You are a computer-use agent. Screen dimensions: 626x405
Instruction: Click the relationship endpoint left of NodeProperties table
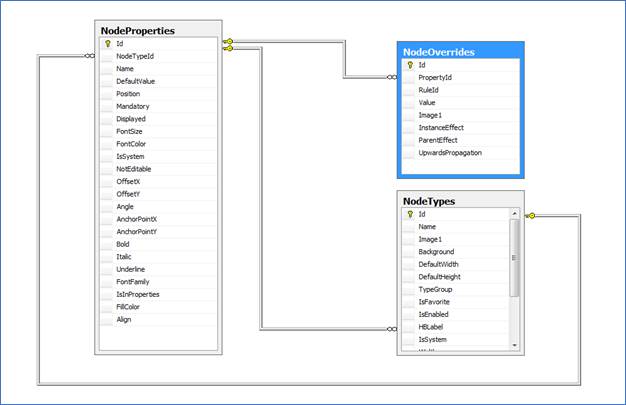point(87,57)
